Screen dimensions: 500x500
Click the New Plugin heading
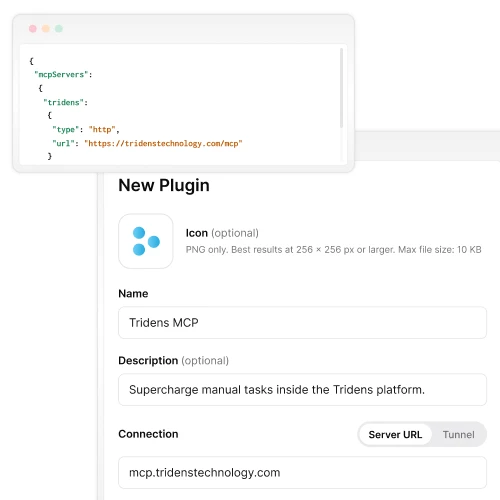tap(164, 185)
